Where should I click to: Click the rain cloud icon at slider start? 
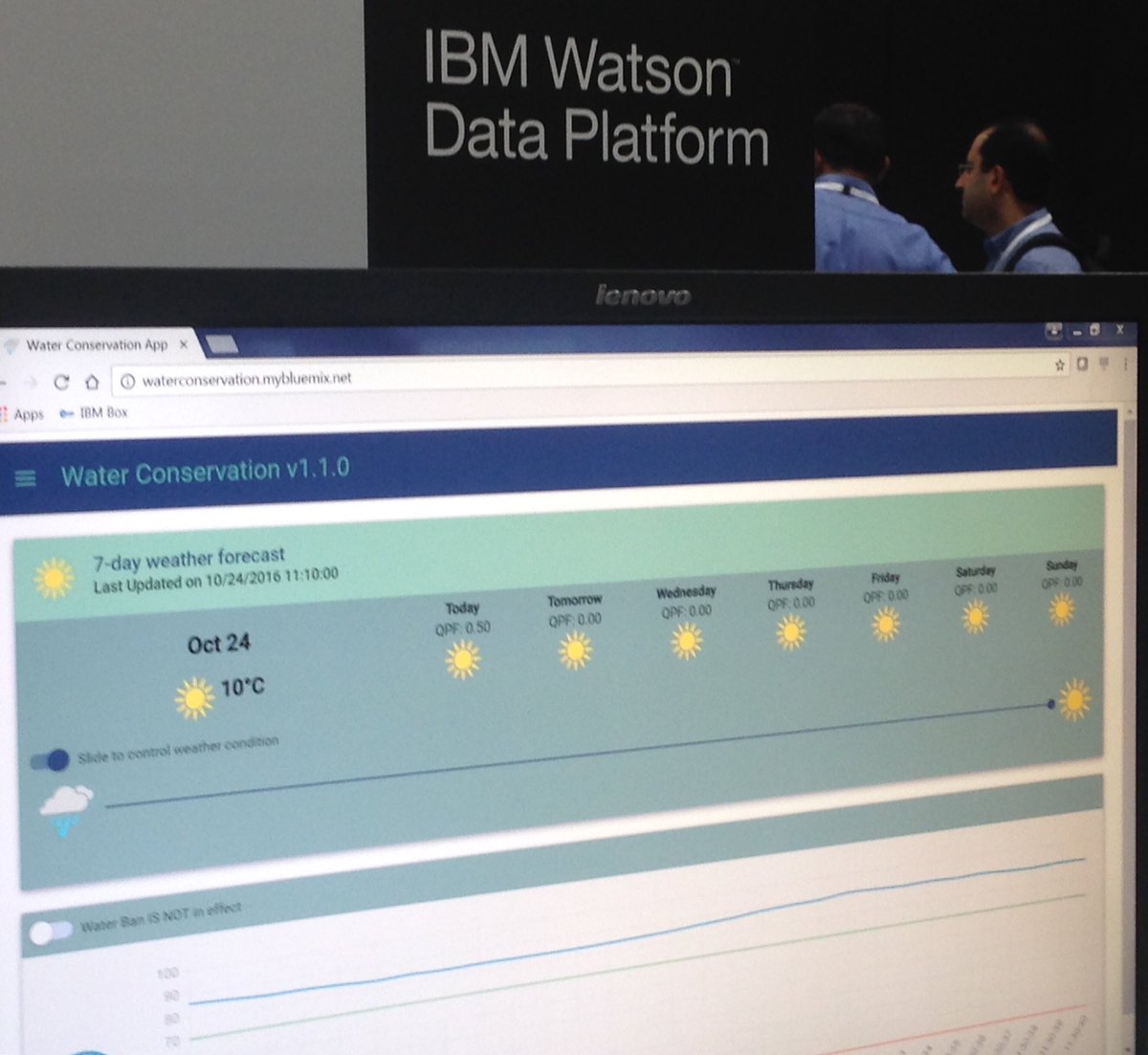point(66,809)
